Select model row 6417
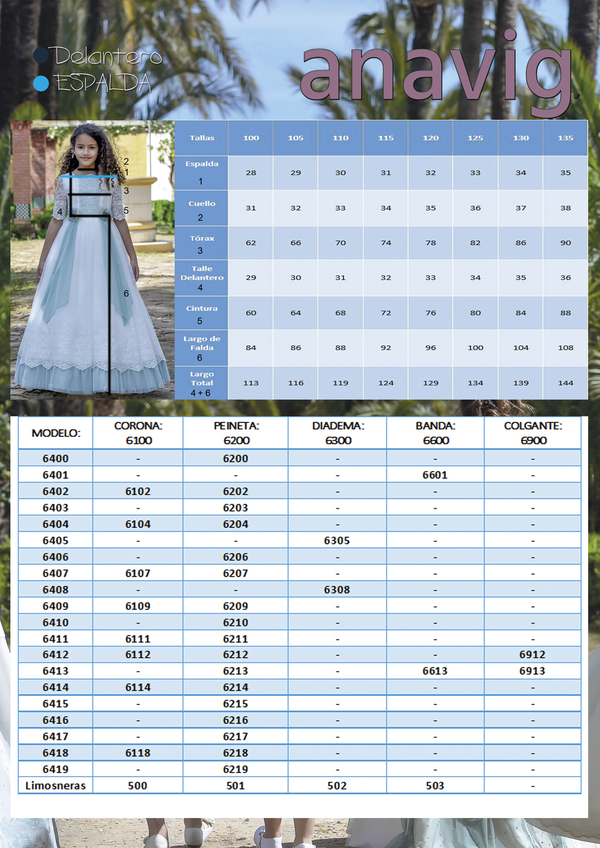600x848 pixels. (x=300, y=736)
